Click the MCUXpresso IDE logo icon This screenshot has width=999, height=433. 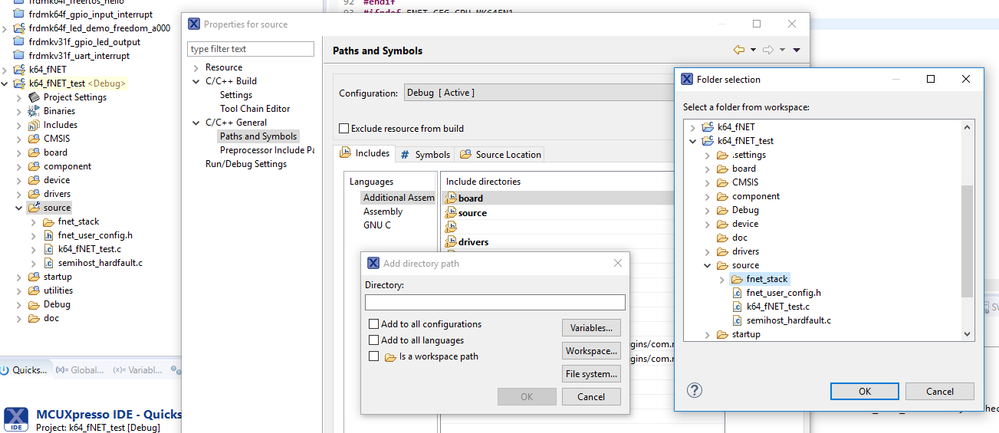(16, 418)
